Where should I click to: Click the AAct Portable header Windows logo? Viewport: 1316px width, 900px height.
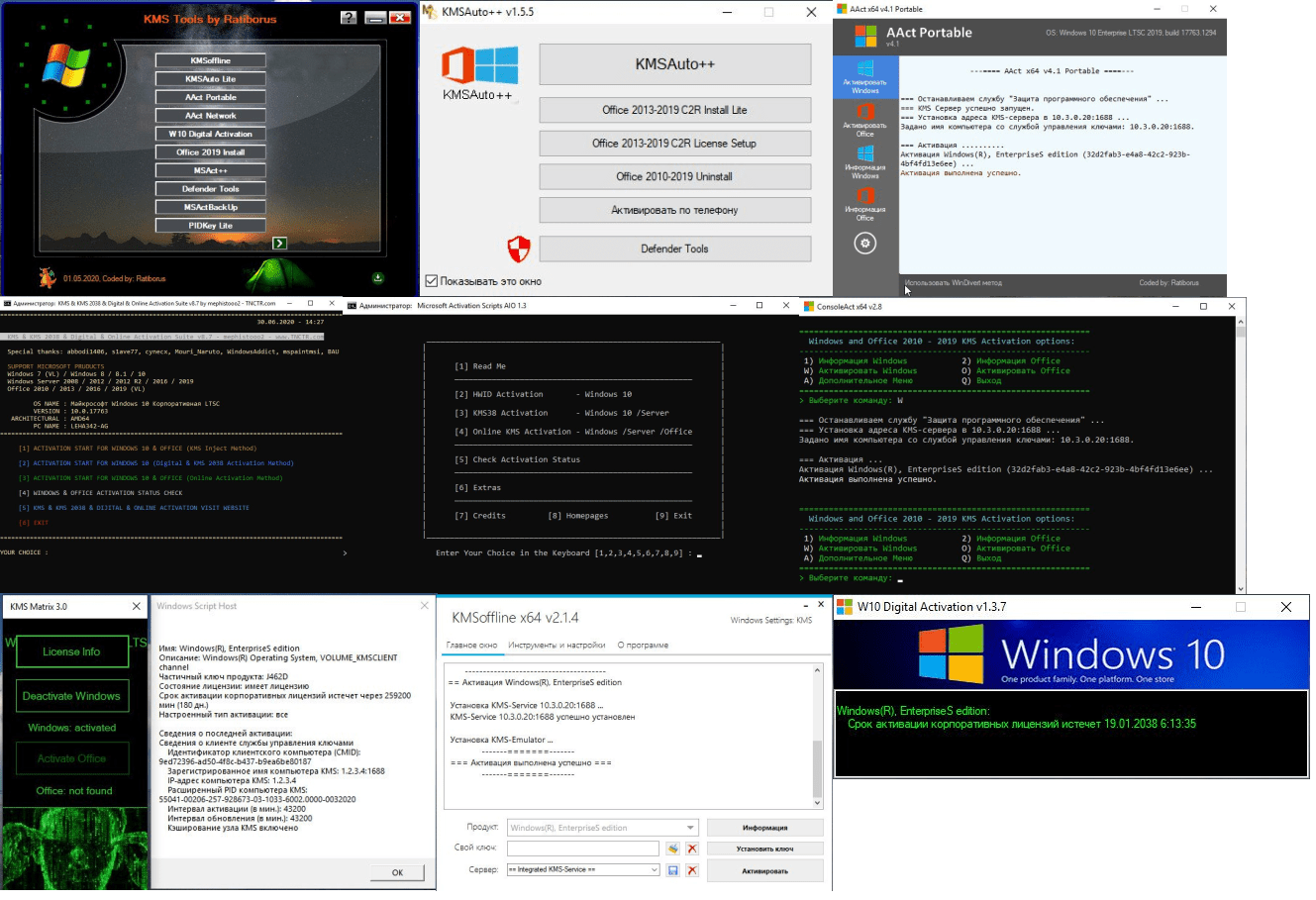tap(865, 36)
